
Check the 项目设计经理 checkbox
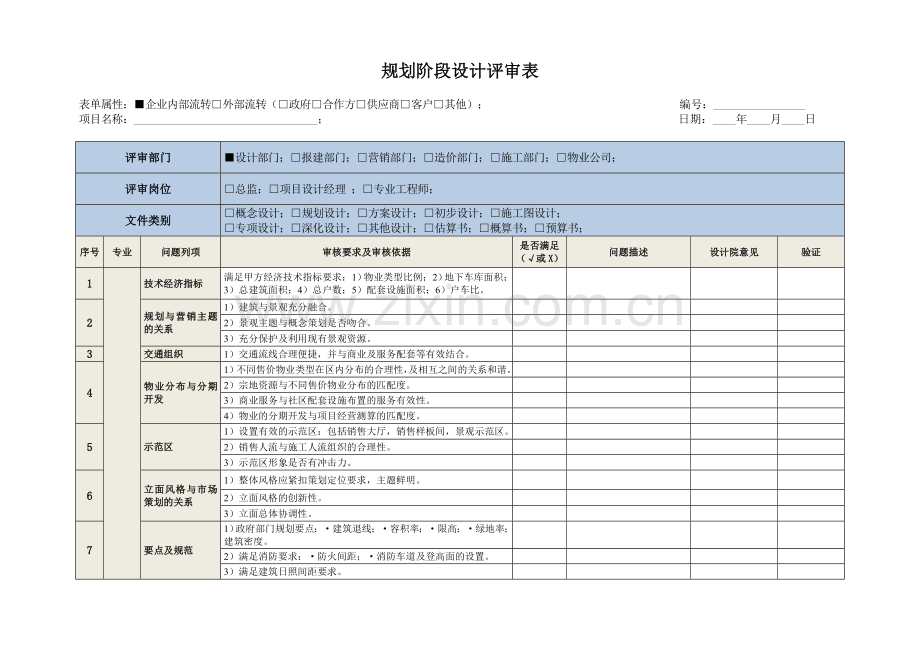pos(274,189)
